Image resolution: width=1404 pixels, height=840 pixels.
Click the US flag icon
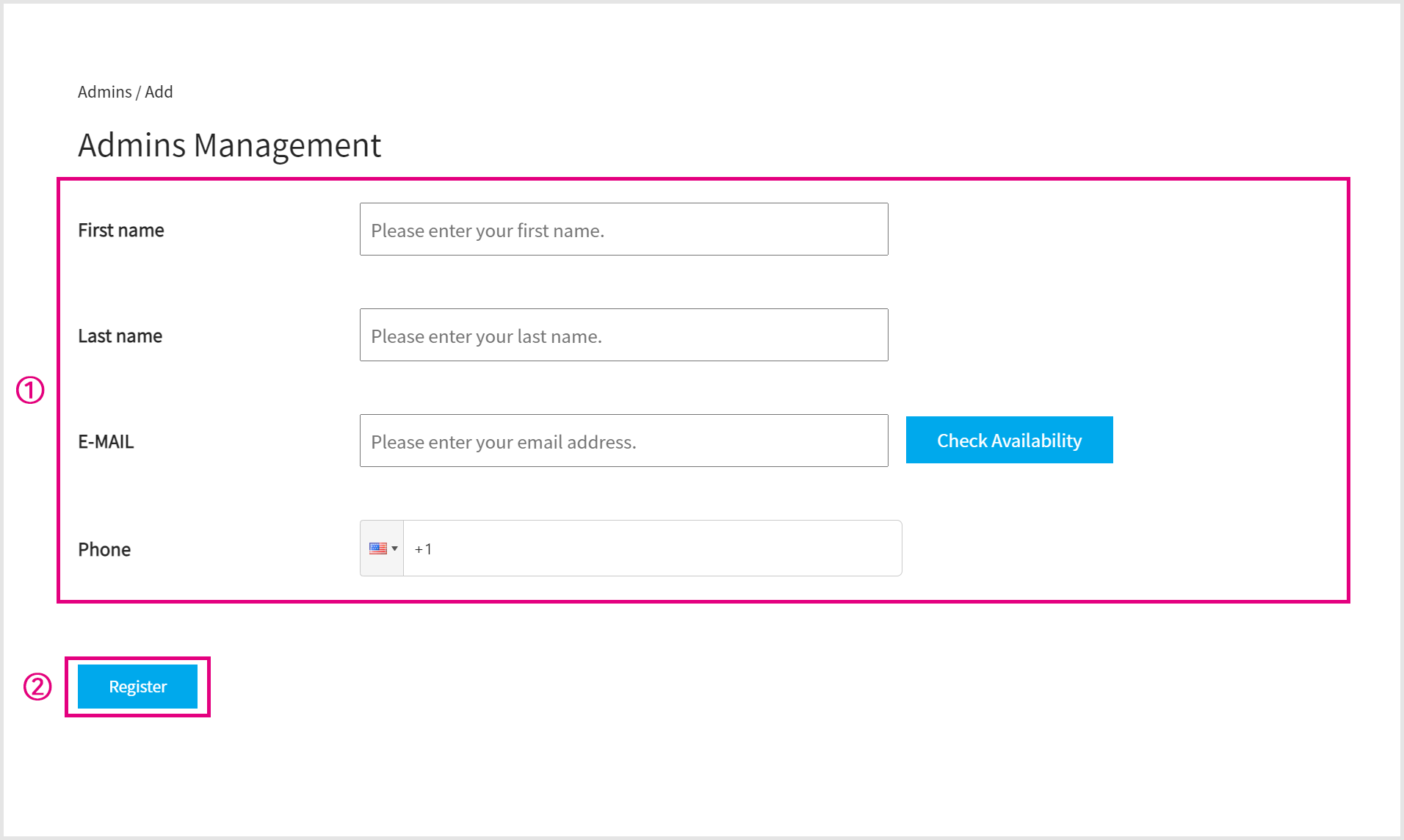click(x=377, y=548)
